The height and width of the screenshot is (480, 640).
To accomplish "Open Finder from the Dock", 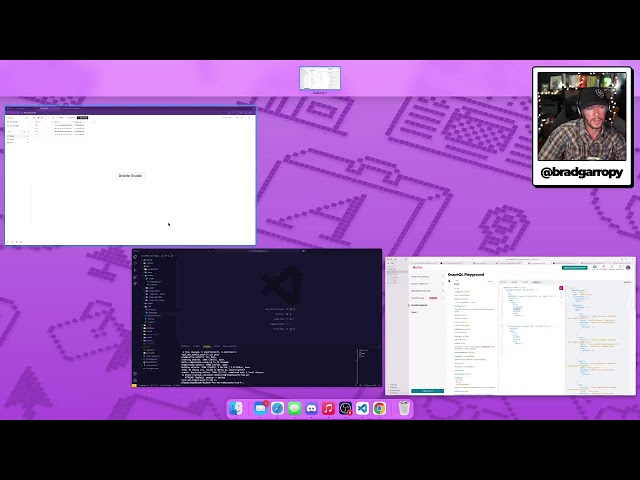I will coord(236,408).
